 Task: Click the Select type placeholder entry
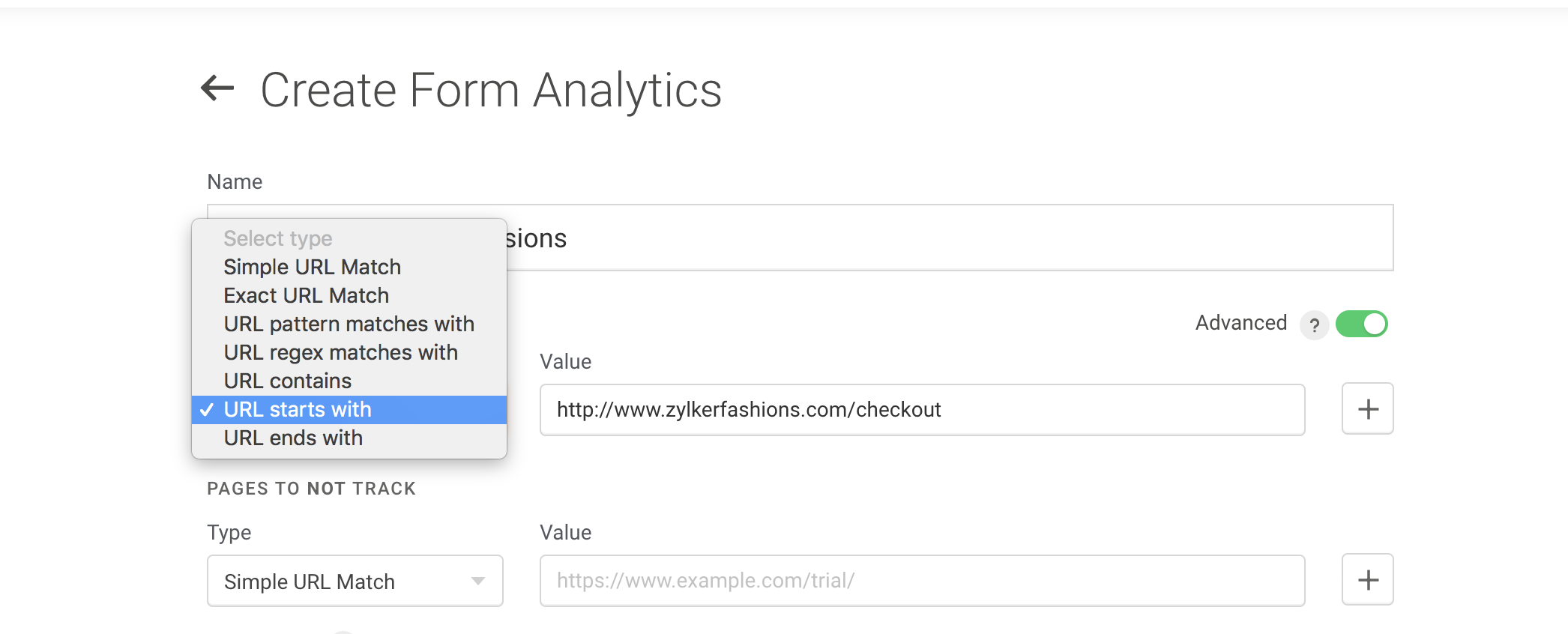point(277,238)
